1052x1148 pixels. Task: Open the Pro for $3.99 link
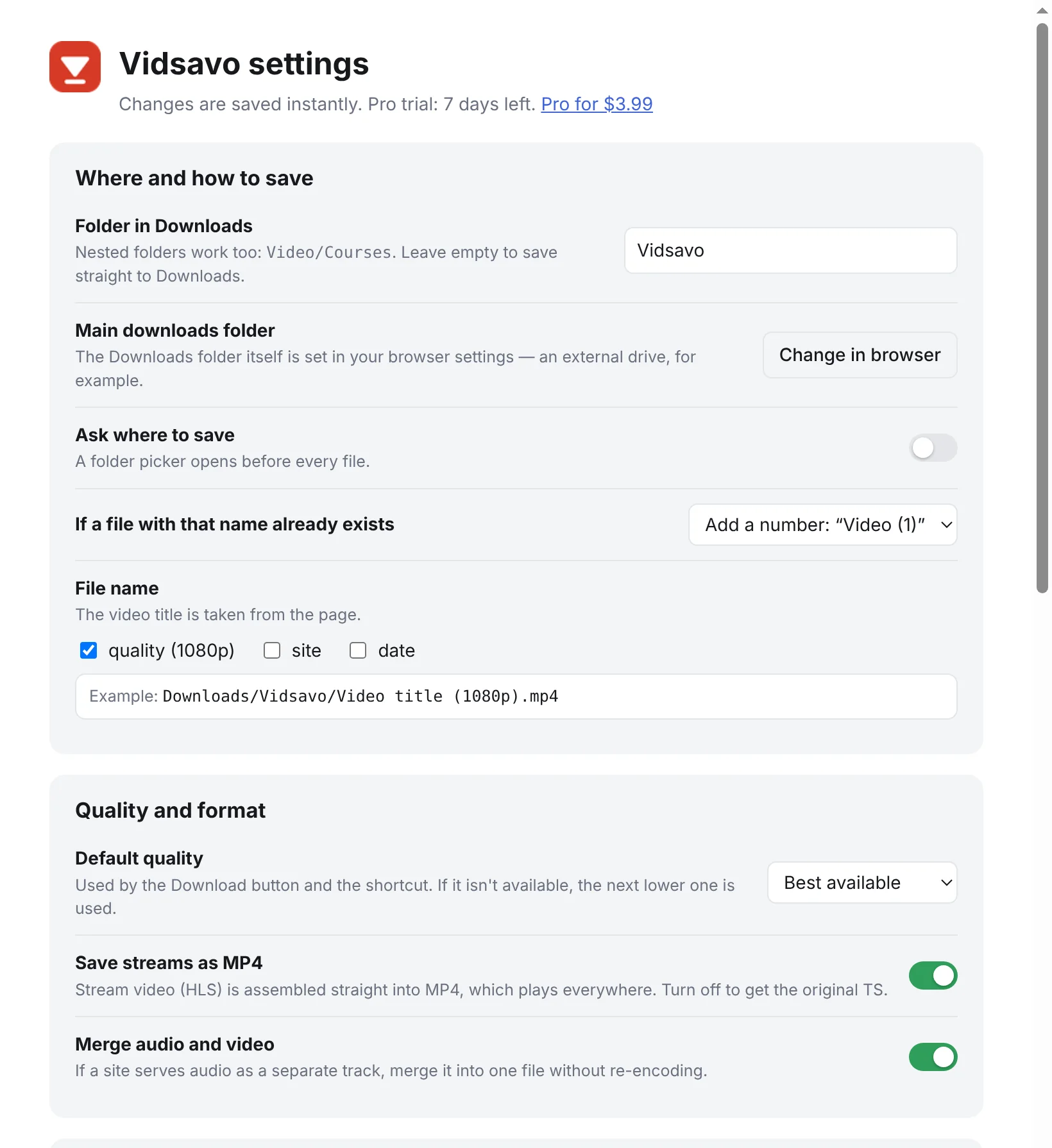tap(597, 104)
